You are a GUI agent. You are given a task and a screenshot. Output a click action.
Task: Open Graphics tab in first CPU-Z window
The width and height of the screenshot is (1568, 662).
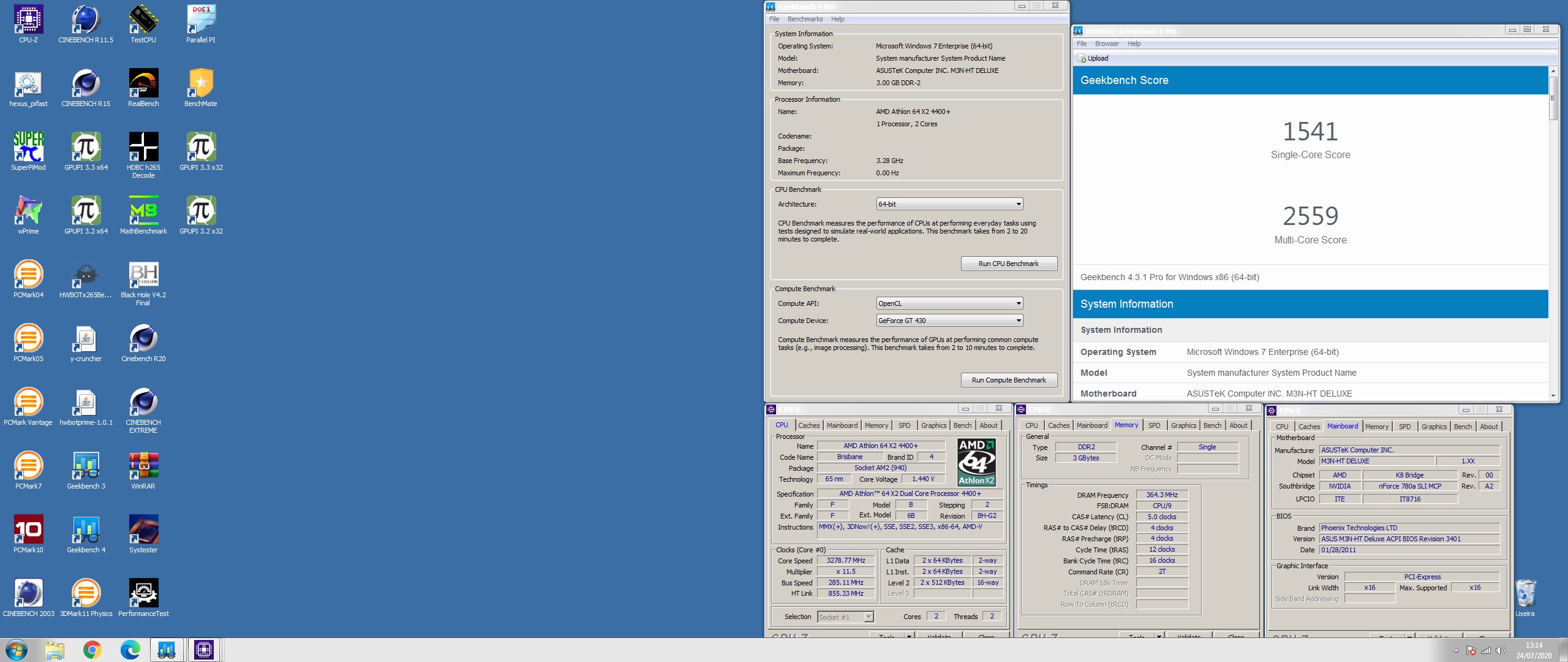933,425
